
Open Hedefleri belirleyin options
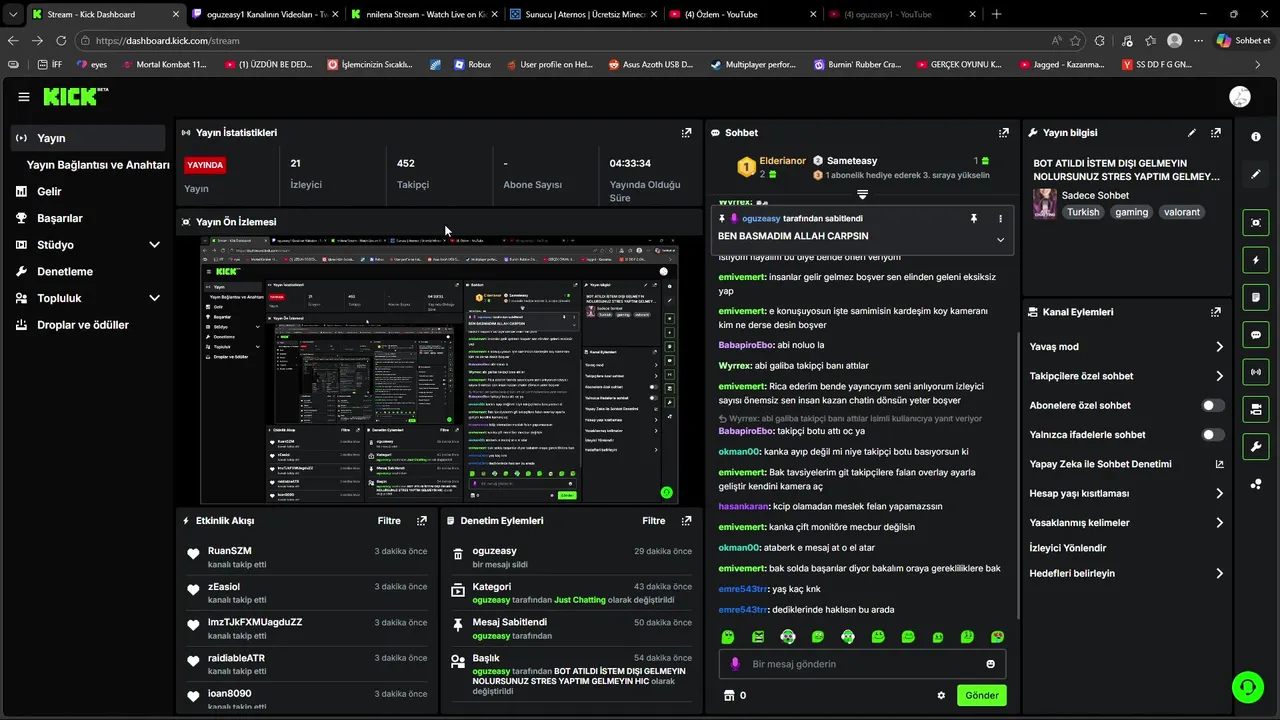1127,573
